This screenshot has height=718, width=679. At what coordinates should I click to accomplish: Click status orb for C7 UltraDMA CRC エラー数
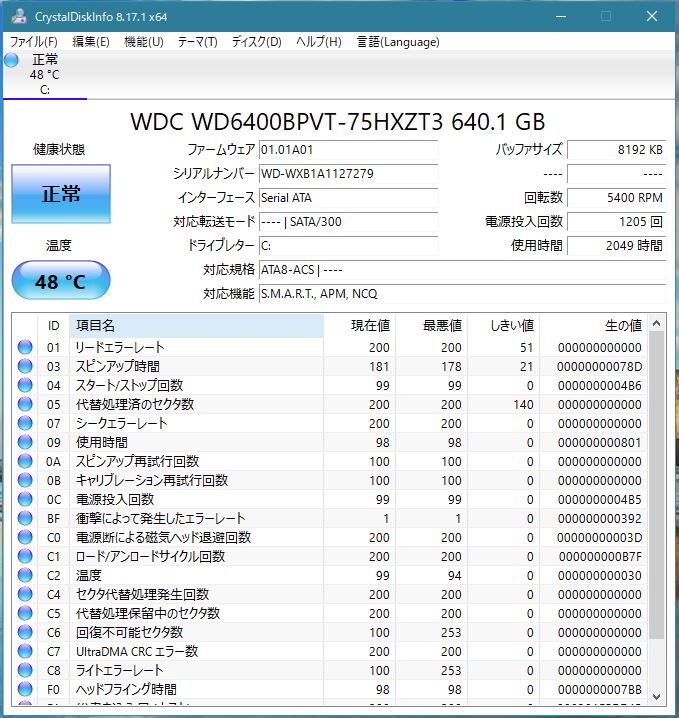(25, 651)
